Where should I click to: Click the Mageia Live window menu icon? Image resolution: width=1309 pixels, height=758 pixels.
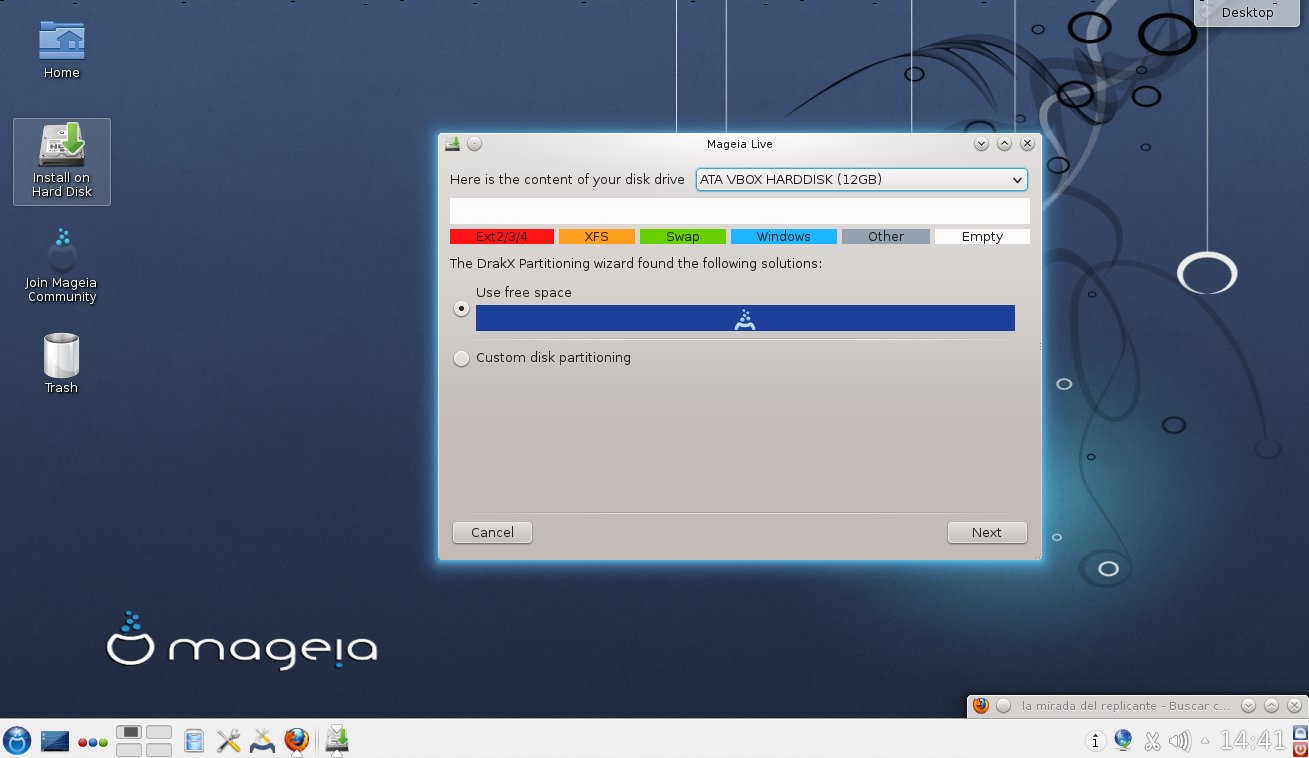pos(453,143)
